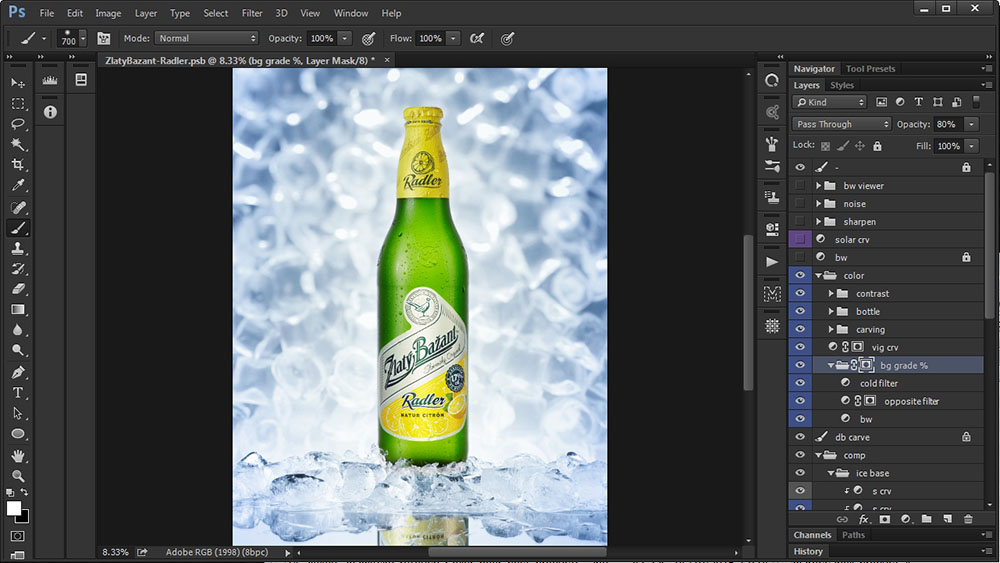The image size is (1000, 563).
Task: Hide the vig crv layer
Action: [800, 347]
